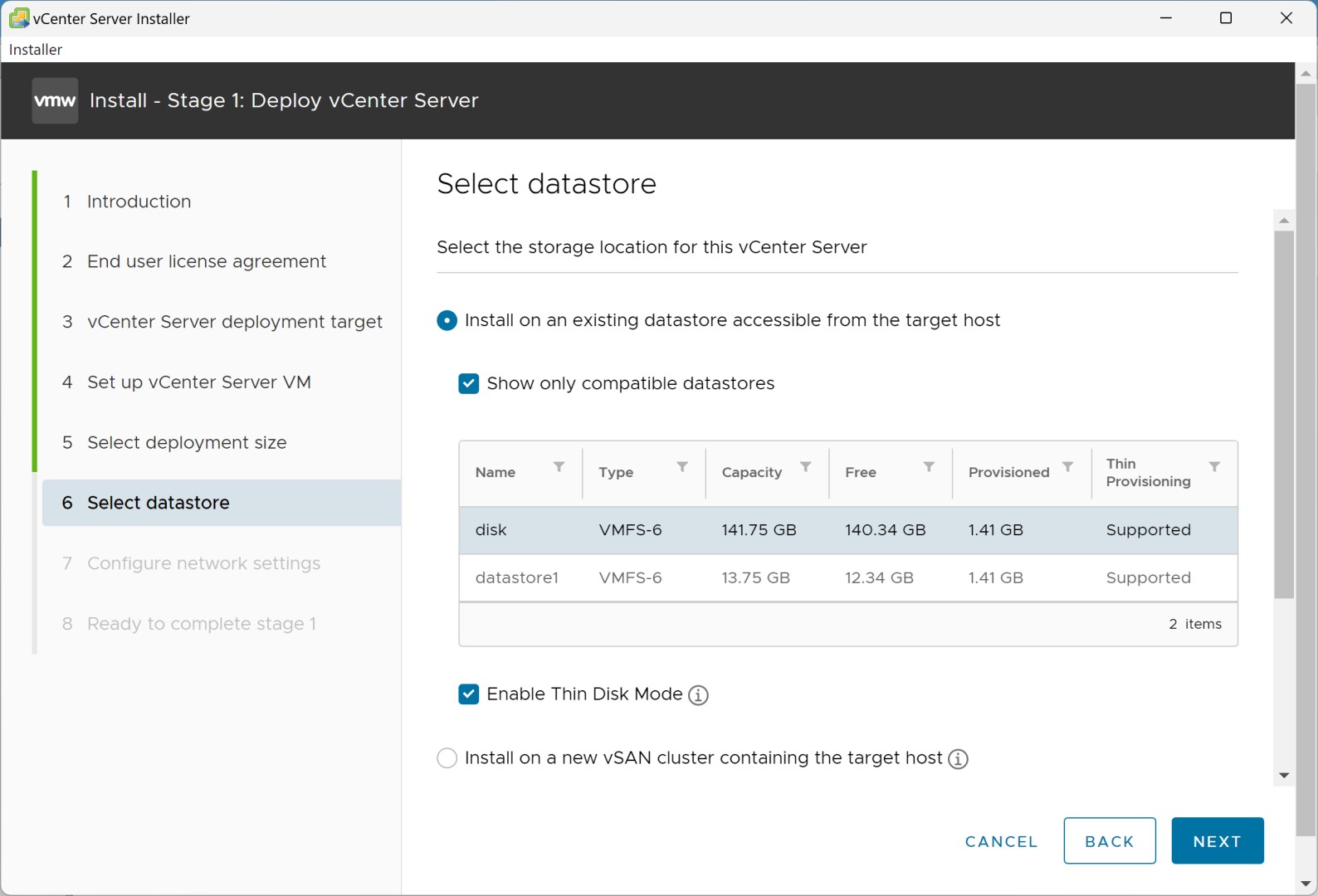Image resolution: width=1318 pixels, height=896 pixels.
Task: Click the CANCEL button
Action: point(1001,841)
